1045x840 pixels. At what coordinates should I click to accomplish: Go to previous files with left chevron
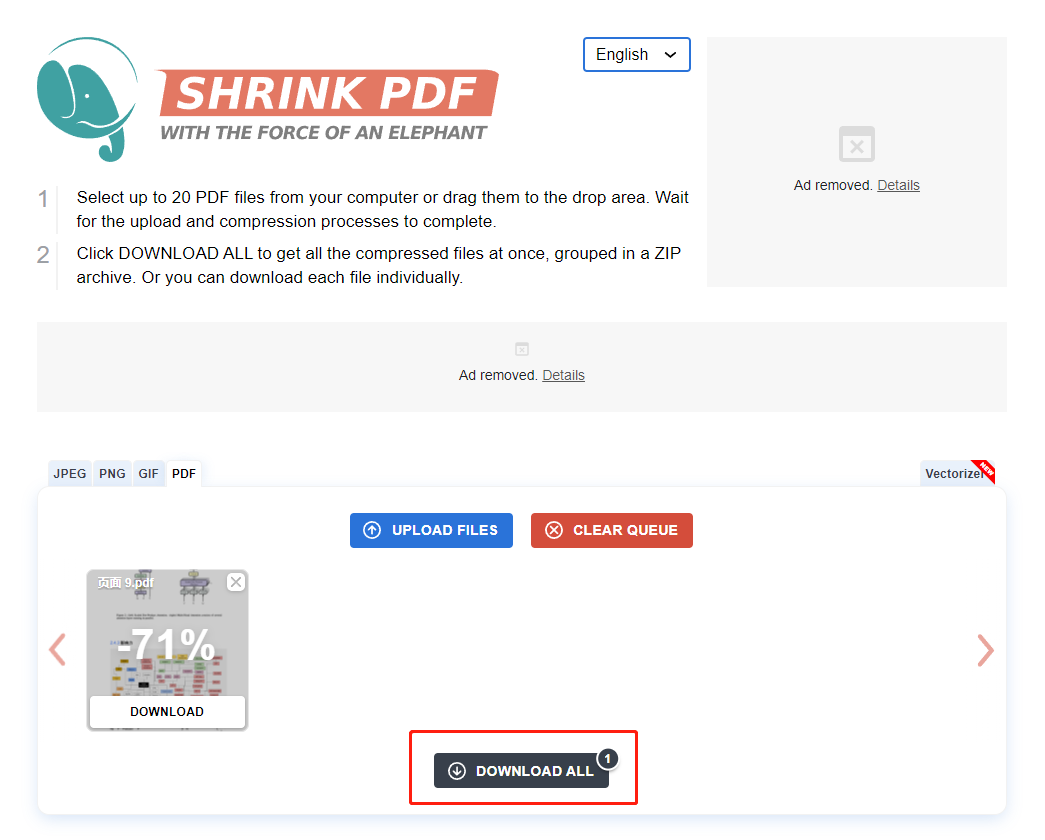58,649
